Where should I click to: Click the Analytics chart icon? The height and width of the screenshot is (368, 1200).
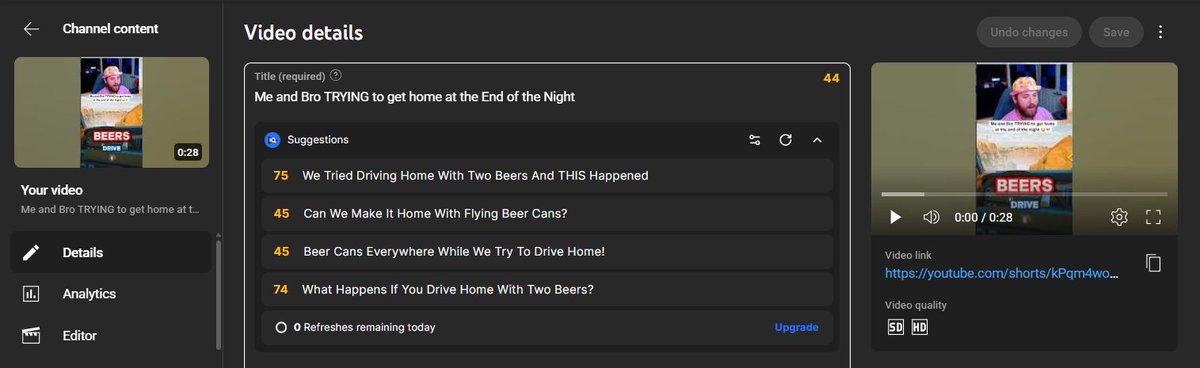click(31, 294)
